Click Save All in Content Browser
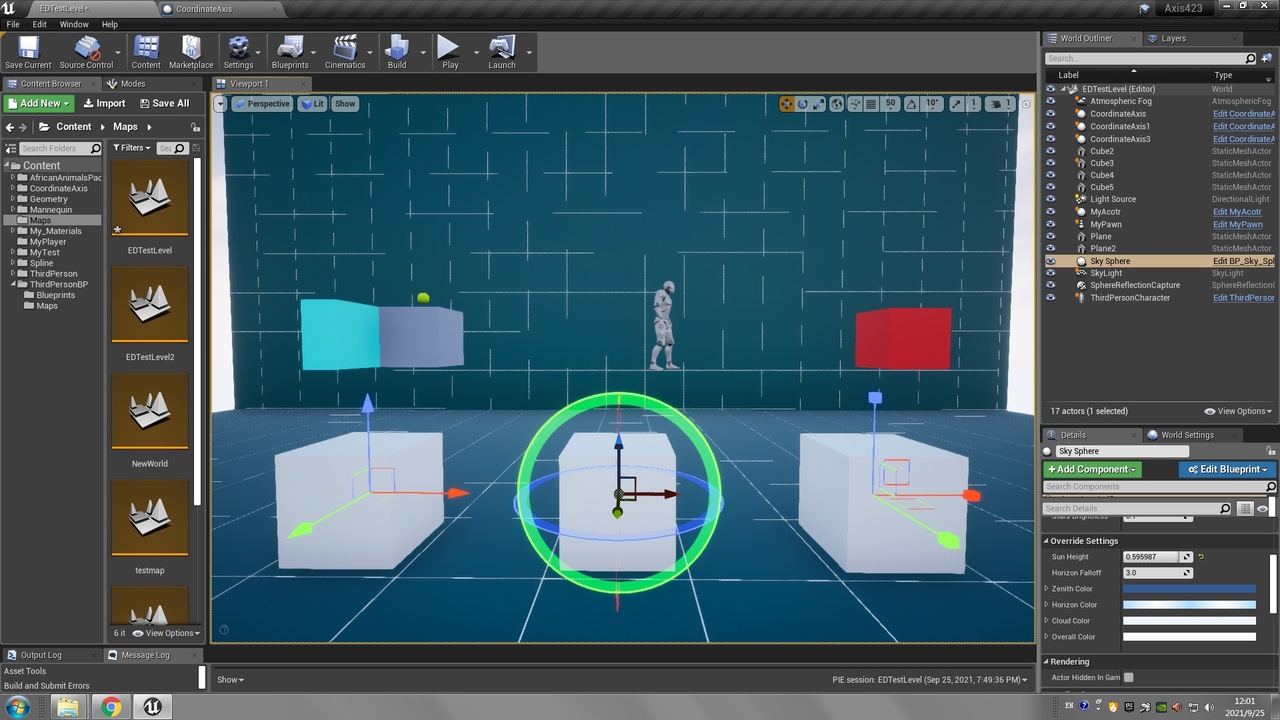 click(x=164, y=103)
